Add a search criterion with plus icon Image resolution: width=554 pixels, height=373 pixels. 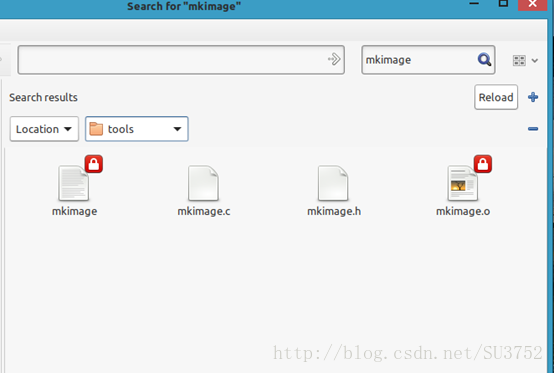coord(533,97)
